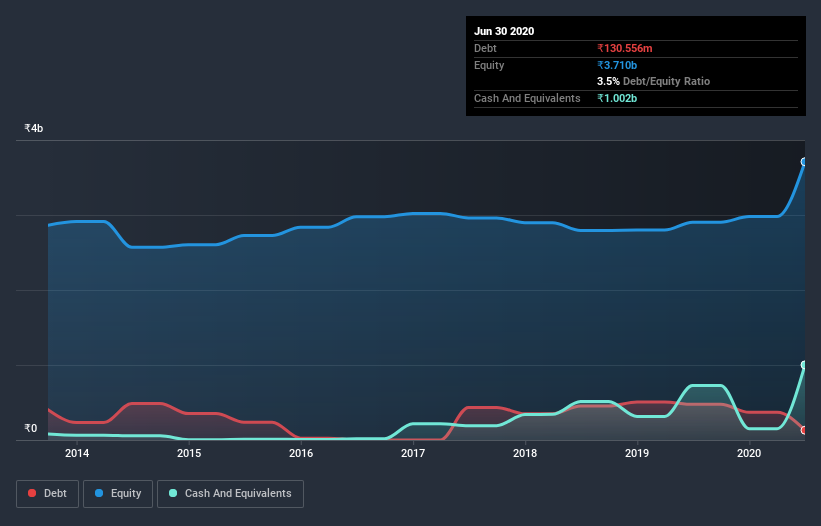This screenshot has height=526, width=821.
Task: Click the ₹1.002b cash value
Action: (x=617, y=98)
